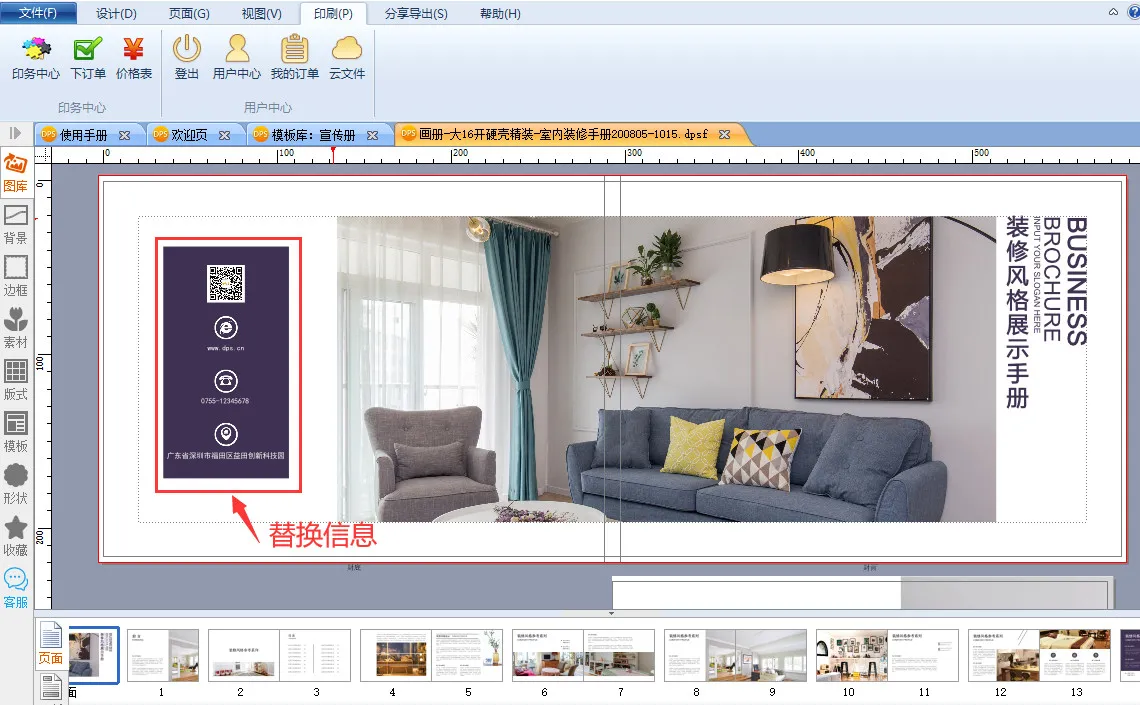The height and width of the screenshot is (705, 1140).
Task: Select pages 2-3 spread thumbnail
Action: coord(279,655)
